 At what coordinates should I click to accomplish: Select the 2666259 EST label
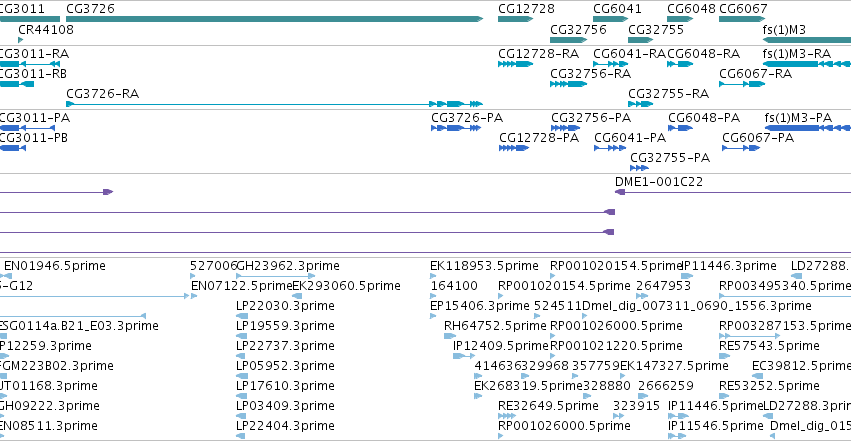[x=665, y=386]
